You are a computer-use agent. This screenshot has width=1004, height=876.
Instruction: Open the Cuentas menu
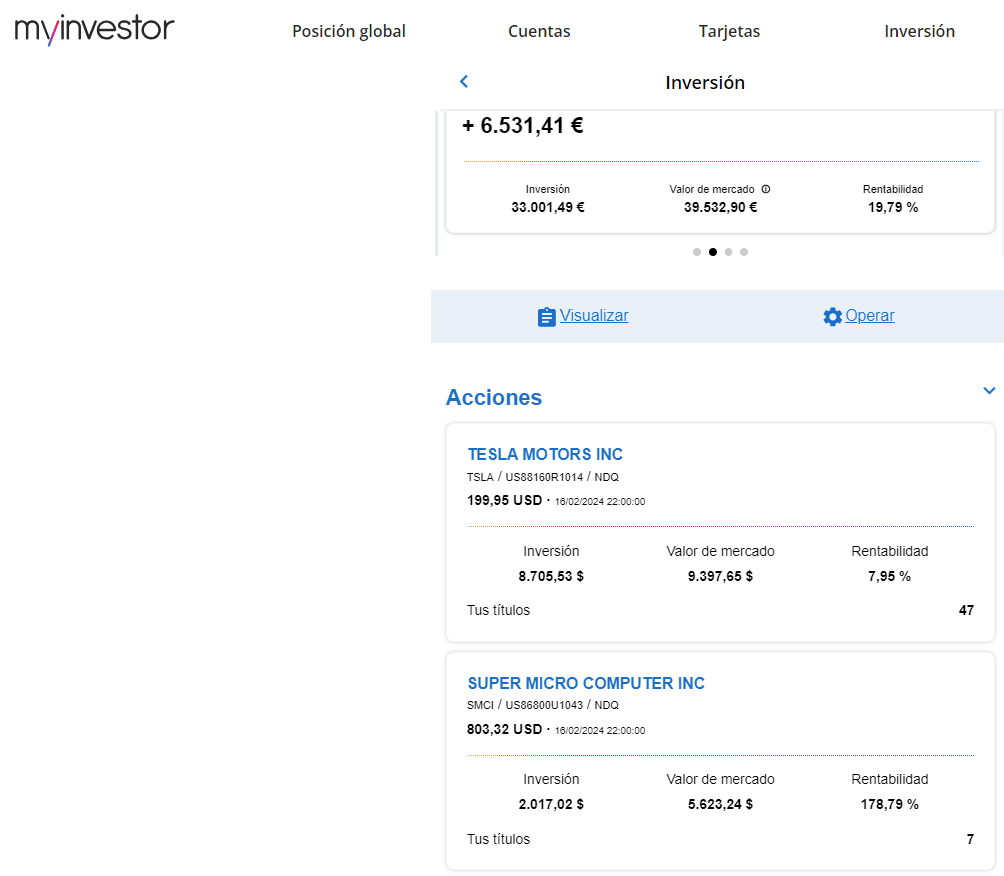click(x=539, y=31)
